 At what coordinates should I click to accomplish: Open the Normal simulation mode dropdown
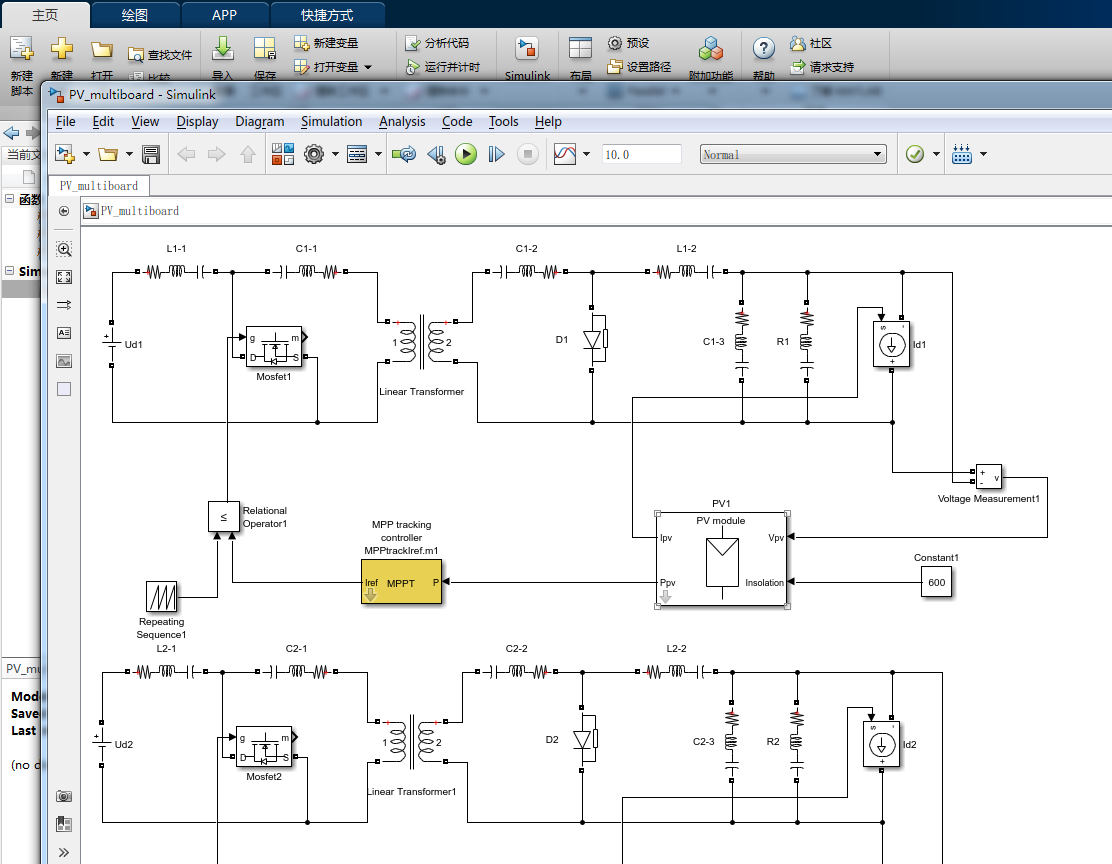[x=793, y=155]
